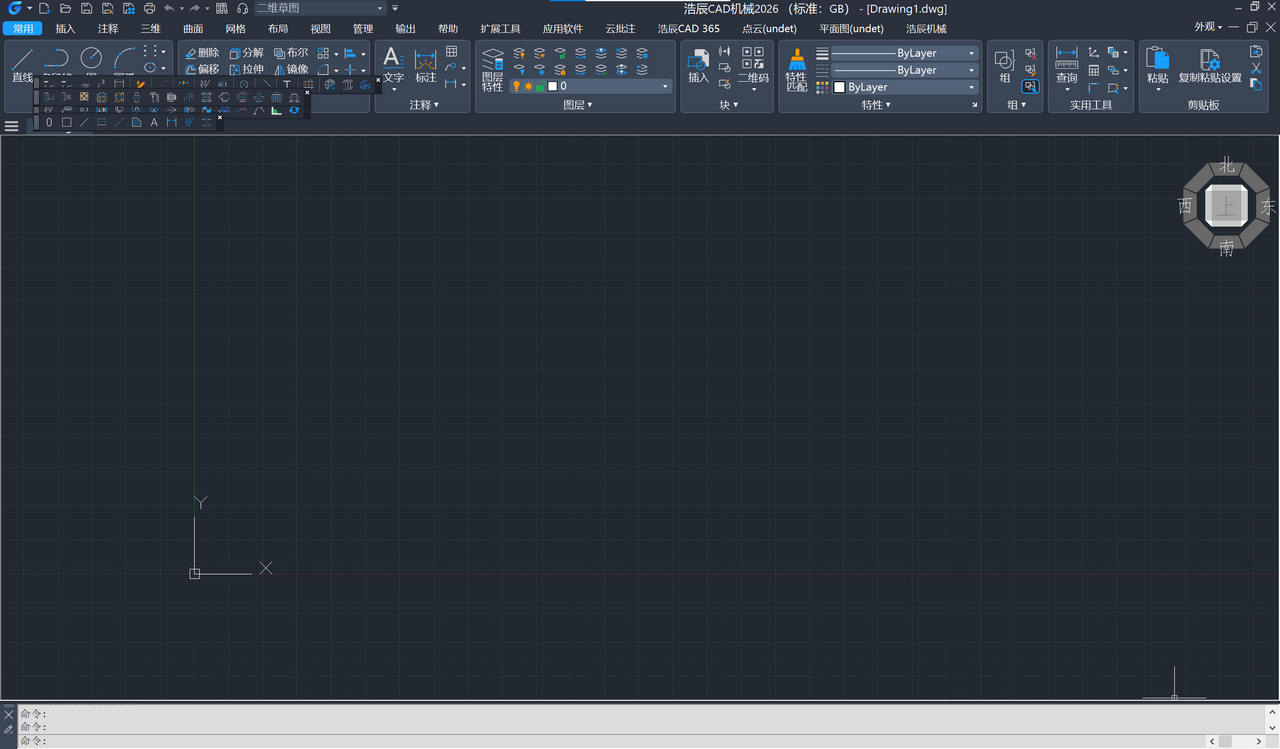Click the 上 (Top) face of view cube
Screen dimensions: 1280x749
1226,206
